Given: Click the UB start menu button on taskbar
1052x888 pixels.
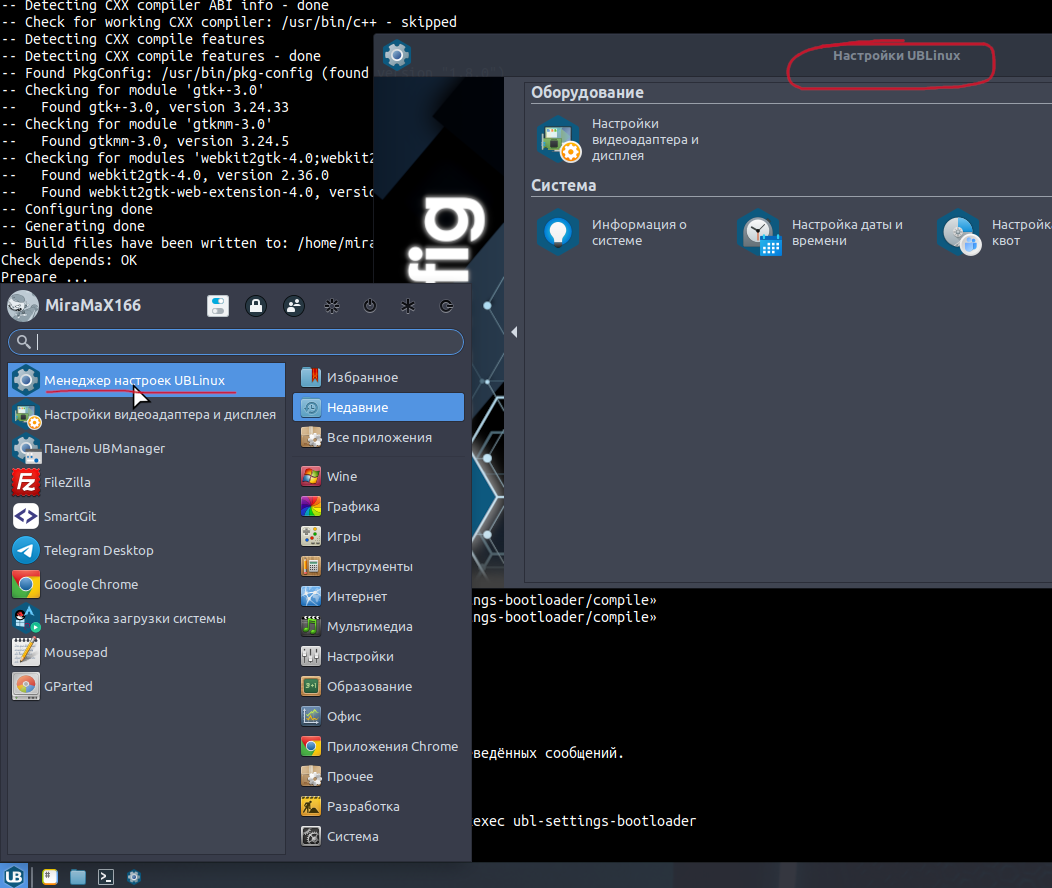Looking at the screenshot, I should pyautogui.click(x=14, y=876).
